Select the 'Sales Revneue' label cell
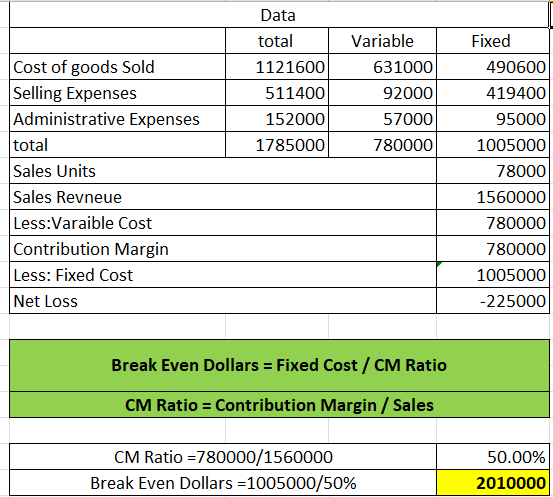553x497 pixels. [x=223, y=197]
